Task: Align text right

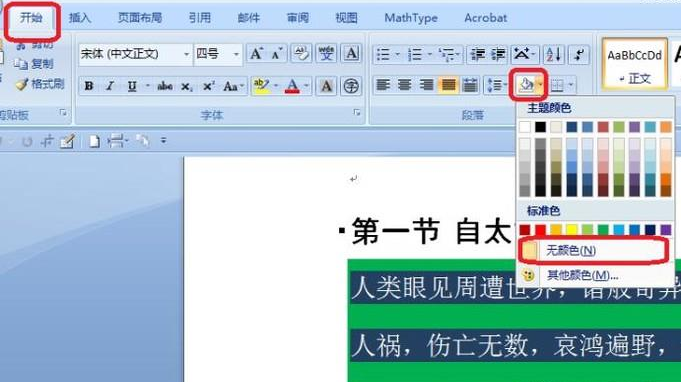Action: [x=426, y=85]
